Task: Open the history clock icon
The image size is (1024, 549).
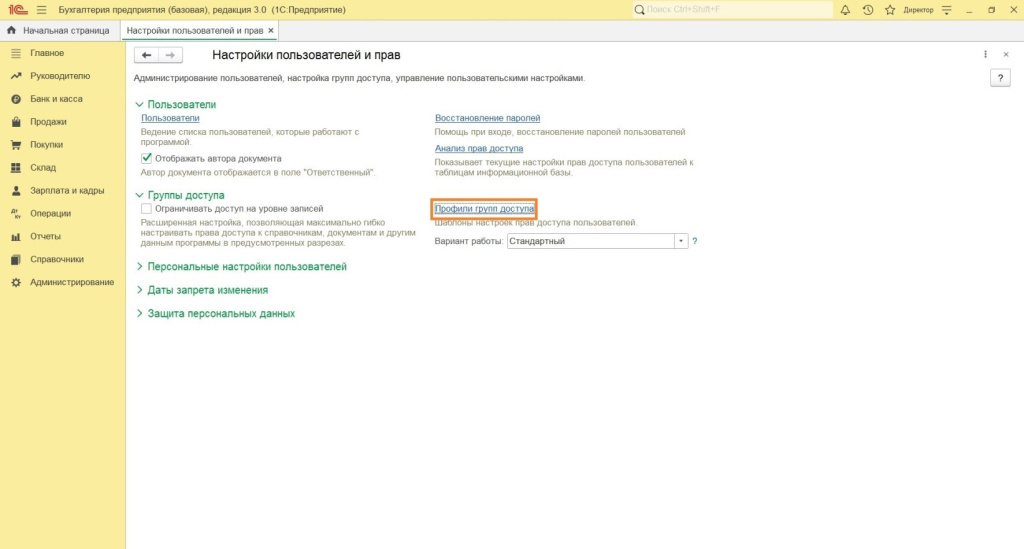Action: click(867, 10)
